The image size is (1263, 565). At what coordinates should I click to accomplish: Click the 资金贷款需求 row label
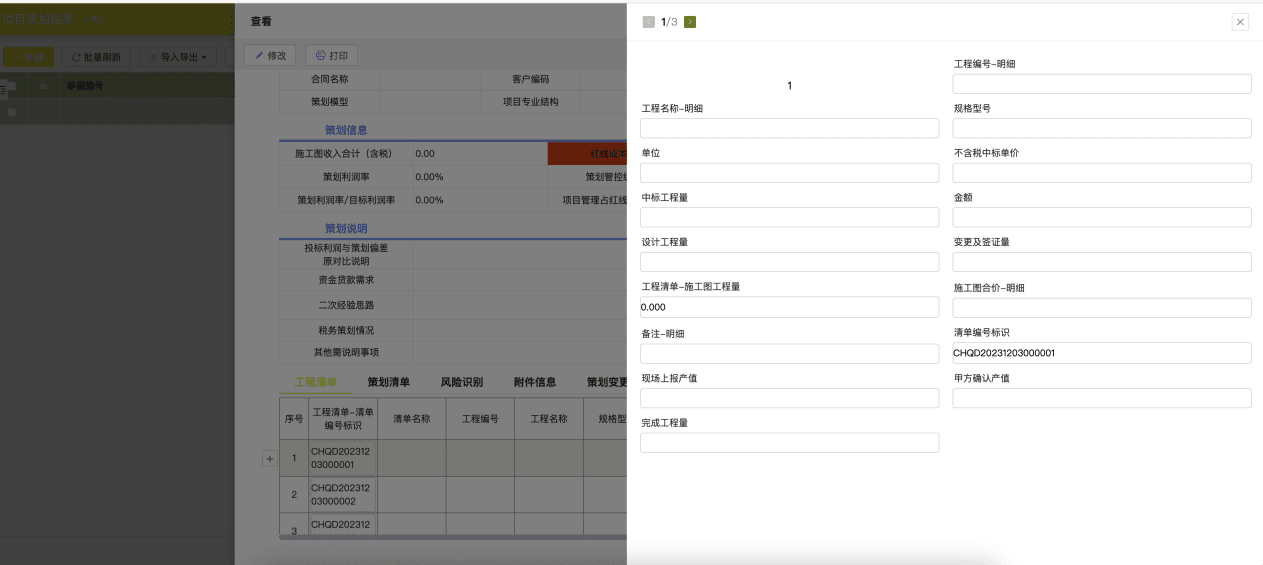coord(346,280)
